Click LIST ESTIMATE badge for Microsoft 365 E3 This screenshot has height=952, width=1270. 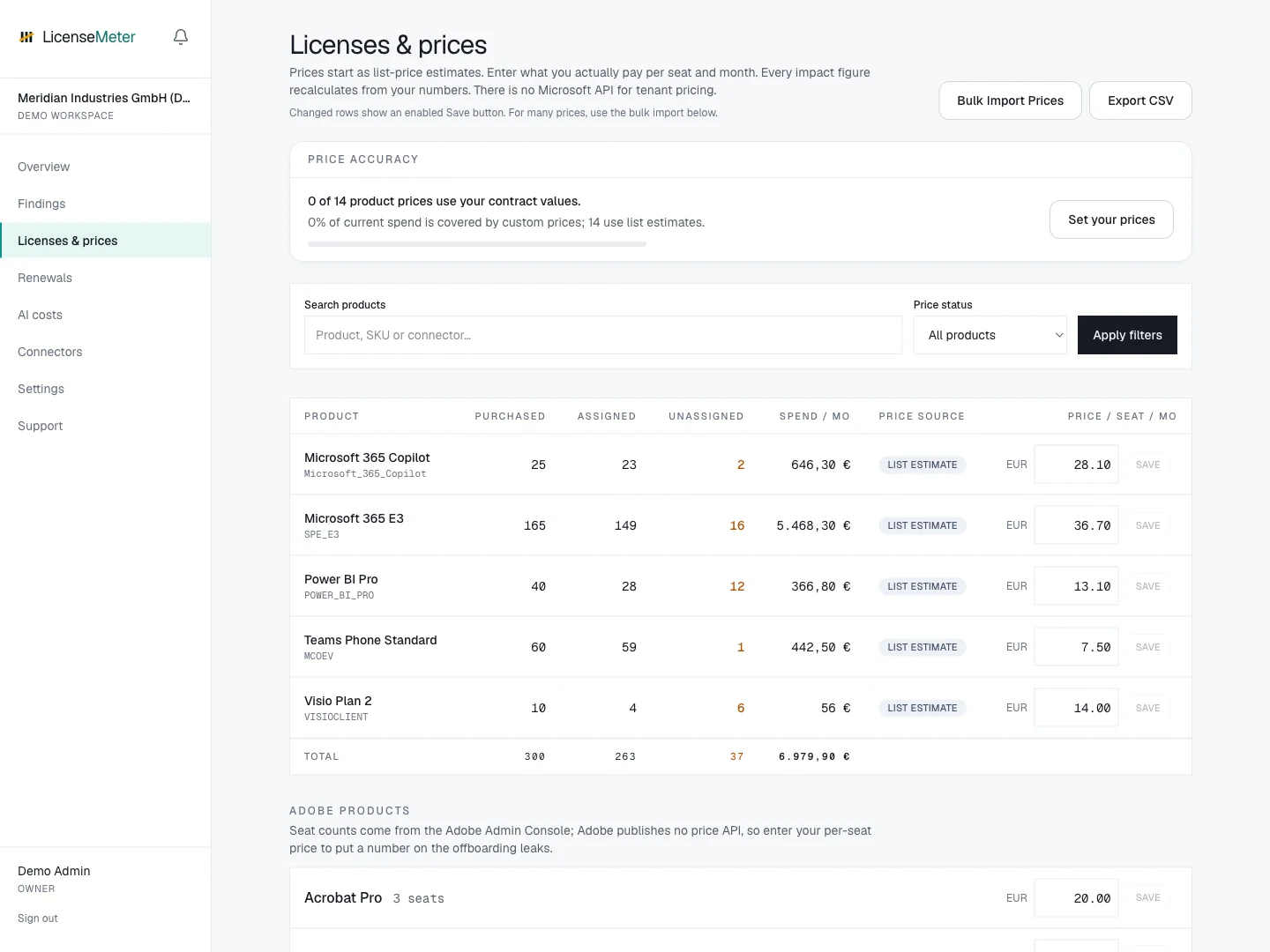tap(923, 525)
